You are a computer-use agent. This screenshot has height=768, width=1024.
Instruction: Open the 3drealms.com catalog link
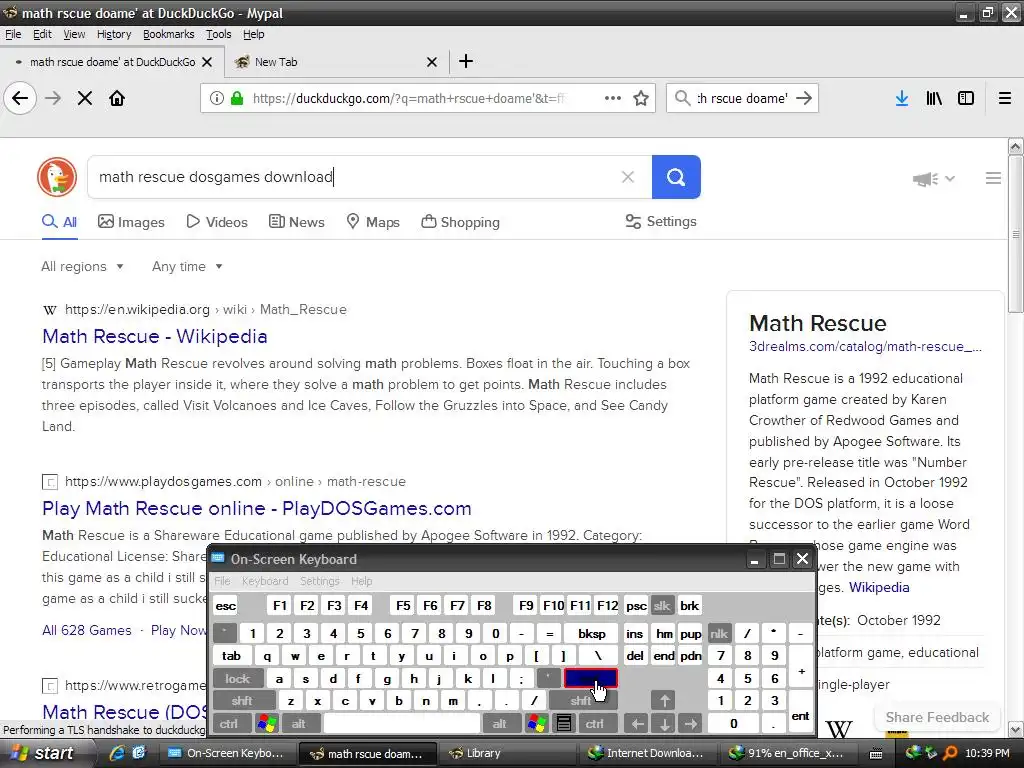point(865,346)
